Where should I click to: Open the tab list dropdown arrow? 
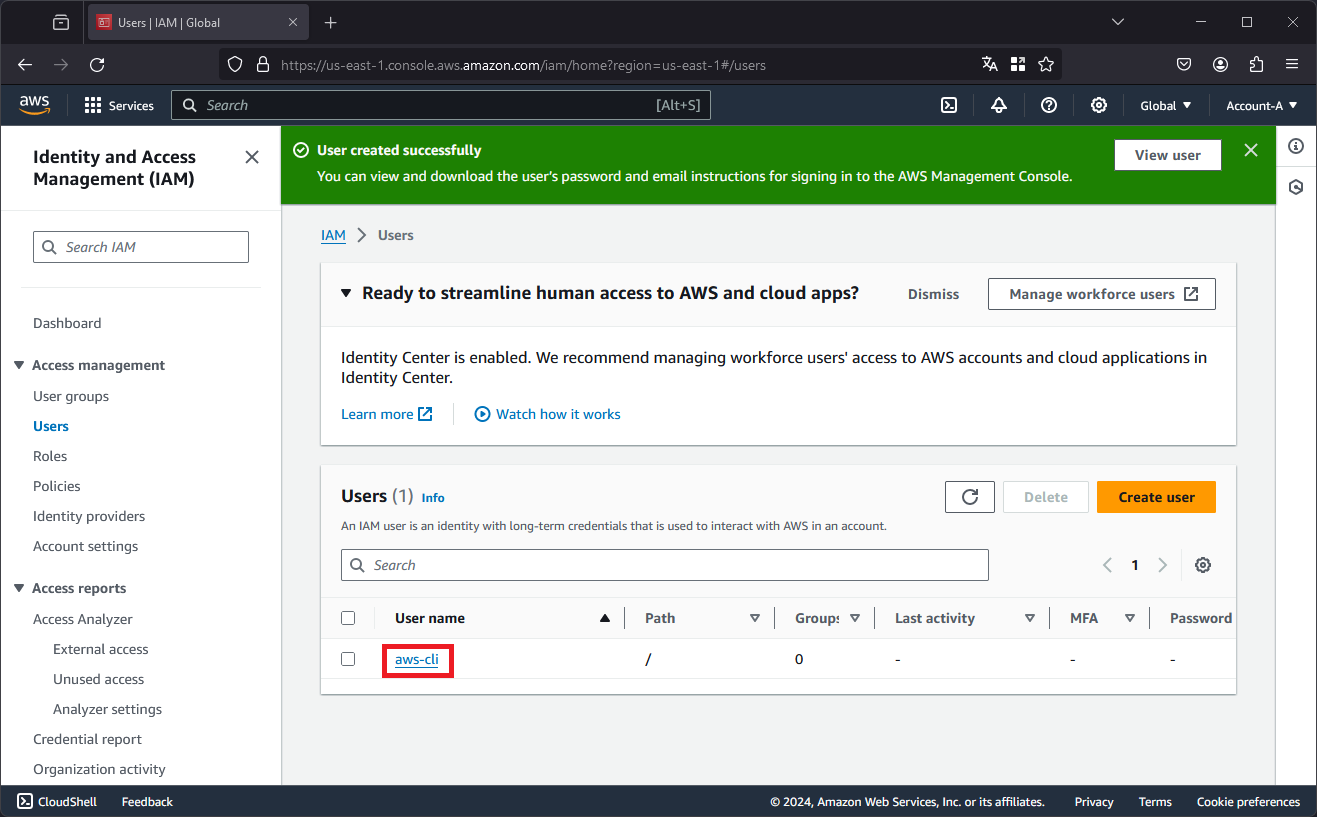1119,22
